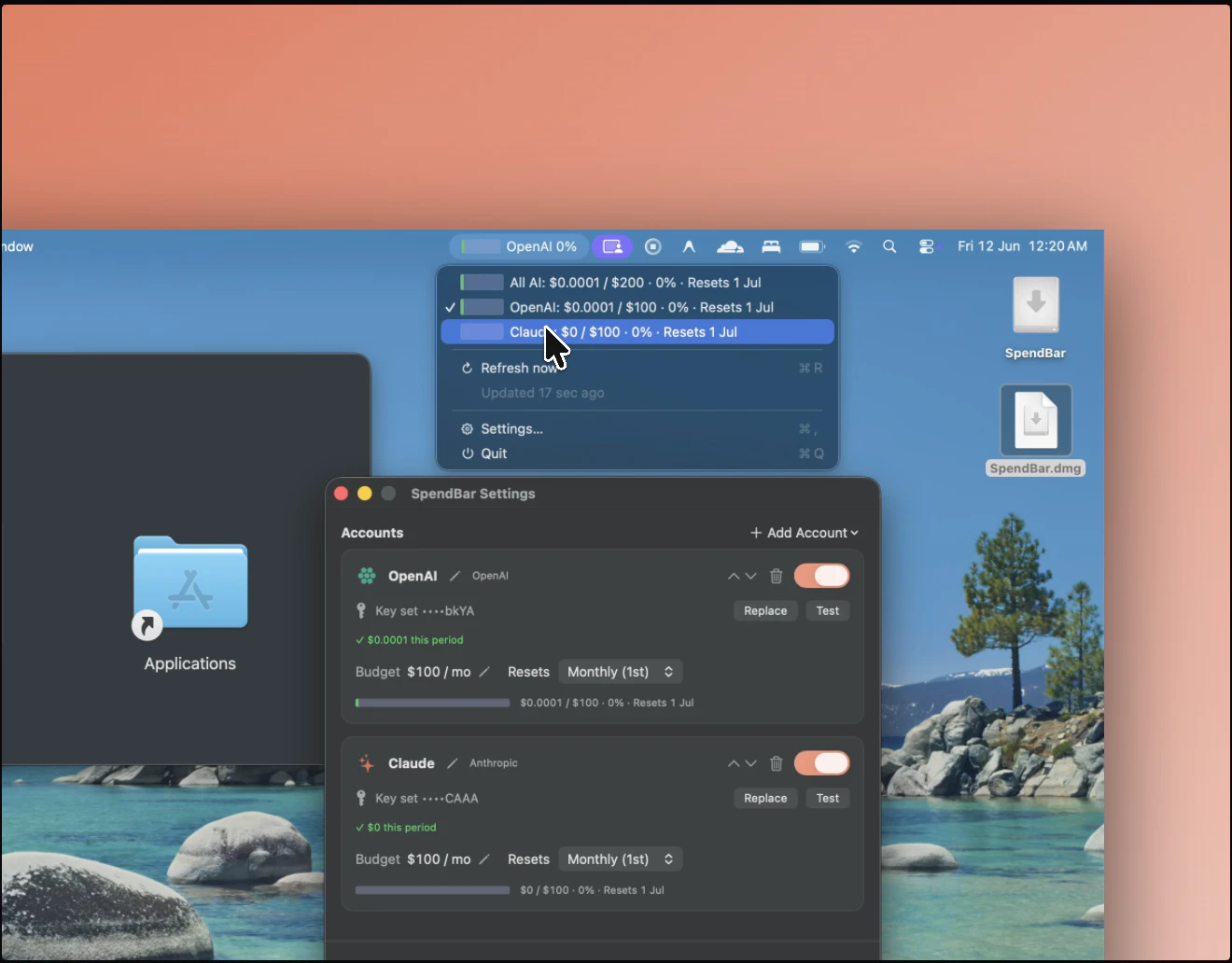Click the key icon beside bkYA
Viewport: 1232px width, 963px height.
pyautogui.click(x=361, y=611)
